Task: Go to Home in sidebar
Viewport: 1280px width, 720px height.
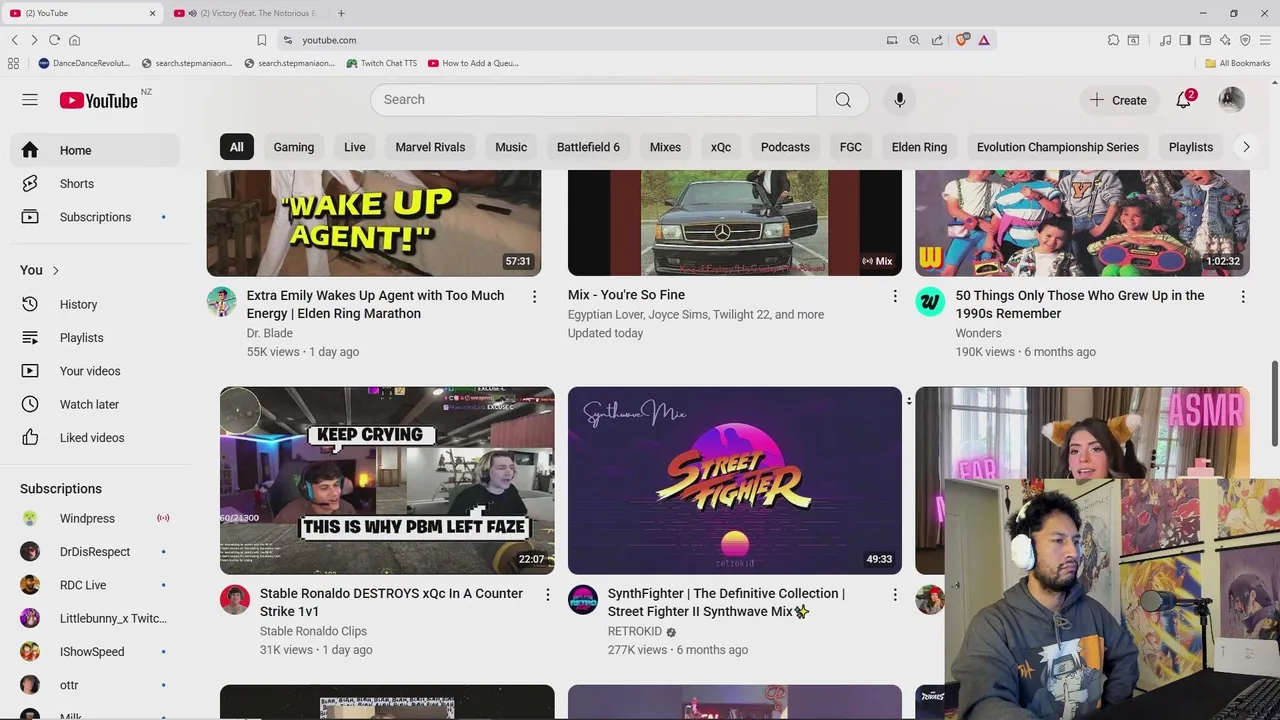Action: [x=95, y=150]
